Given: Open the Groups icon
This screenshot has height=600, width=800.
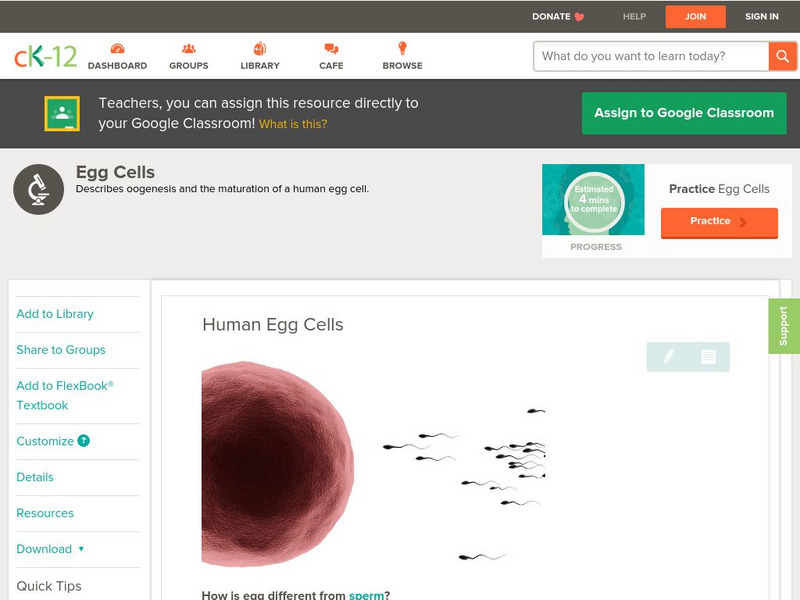Looking at the screenshot, I should [x=188, y=49].
